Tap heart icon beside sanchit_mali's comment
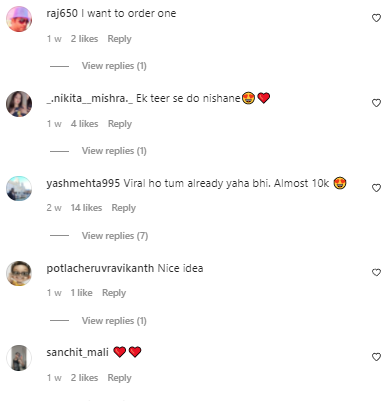 pos(376,357)
